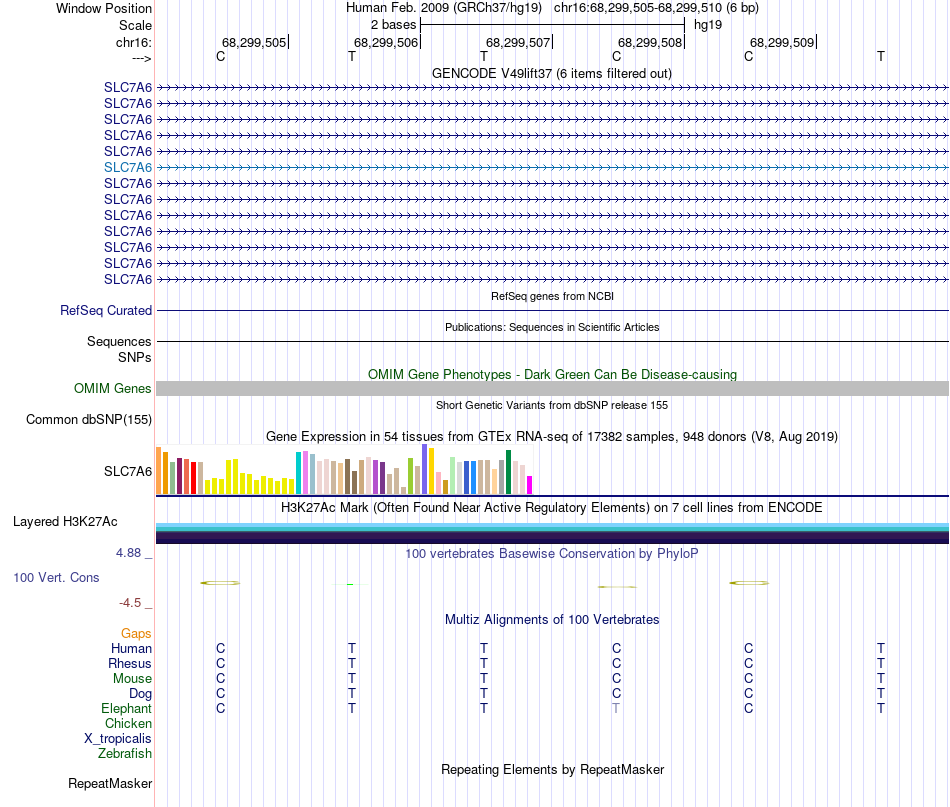Click the GENCODE V49lift37 track title
Screen dimensions: 950x807
coord(552,73)
